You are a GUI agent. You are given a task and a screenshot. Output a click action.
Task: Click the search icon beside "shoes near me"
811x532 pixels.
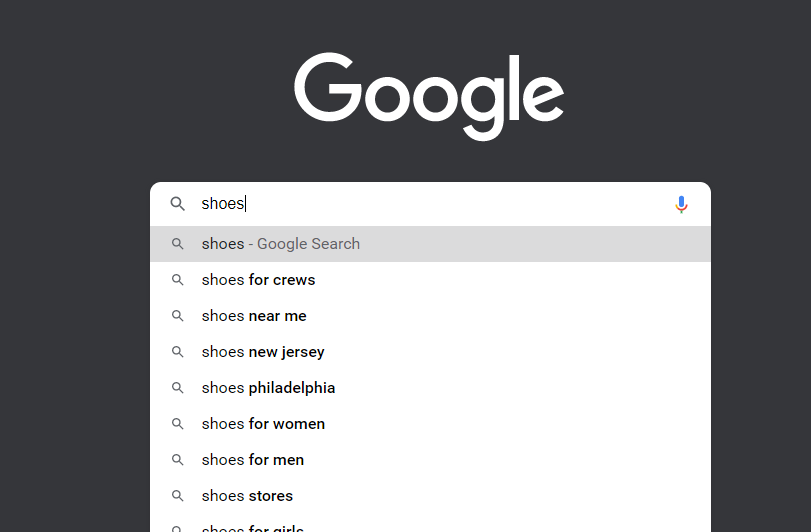point(178,316)
